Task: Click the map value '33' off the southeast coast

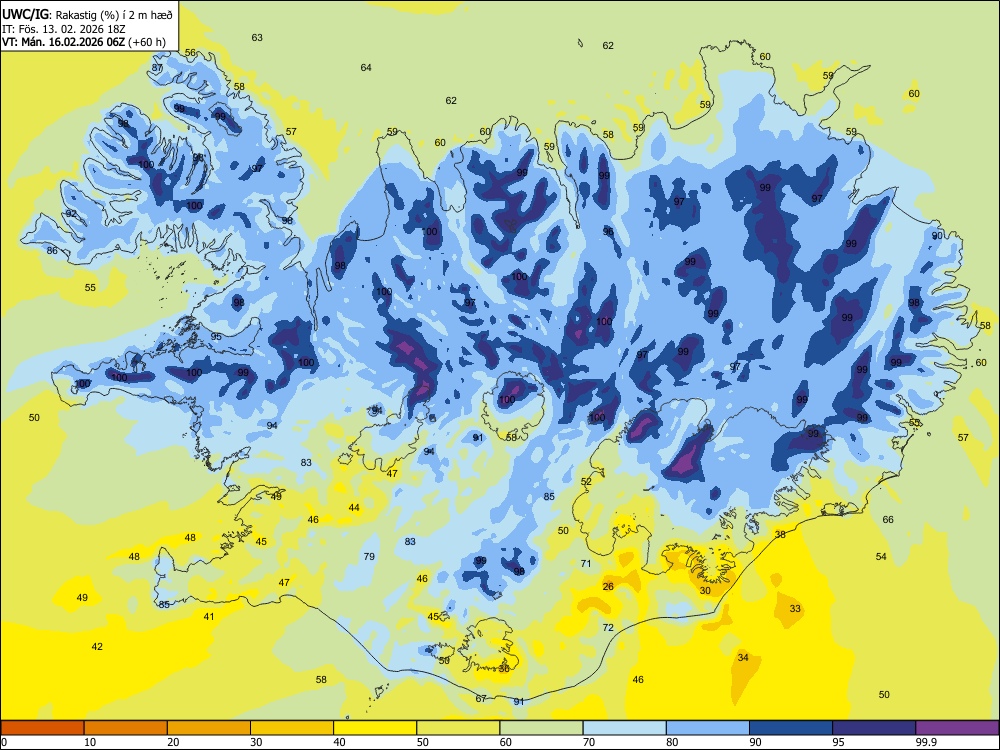Action: pos(795,608)
